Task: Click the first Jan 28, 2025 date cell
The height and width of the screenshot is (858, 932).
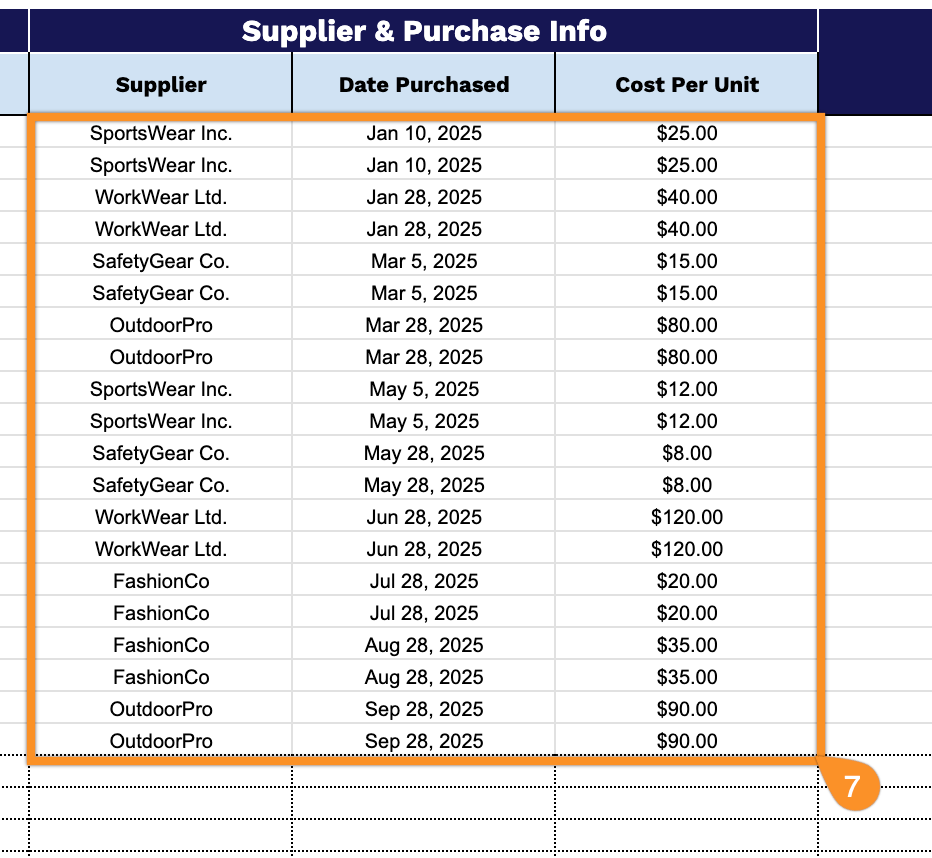Action: (424, 197)
